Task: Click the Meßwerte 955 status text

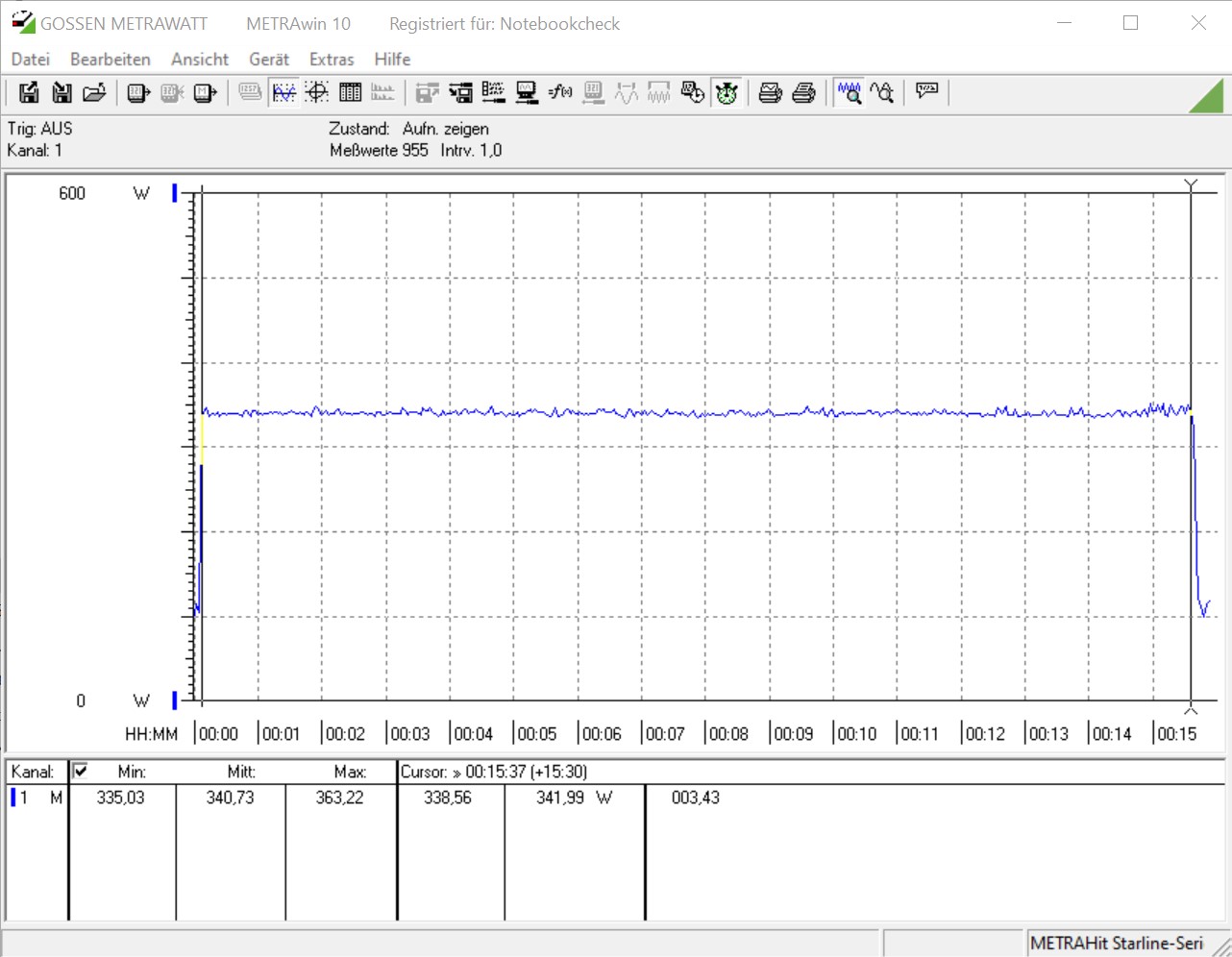Action: 379,150
